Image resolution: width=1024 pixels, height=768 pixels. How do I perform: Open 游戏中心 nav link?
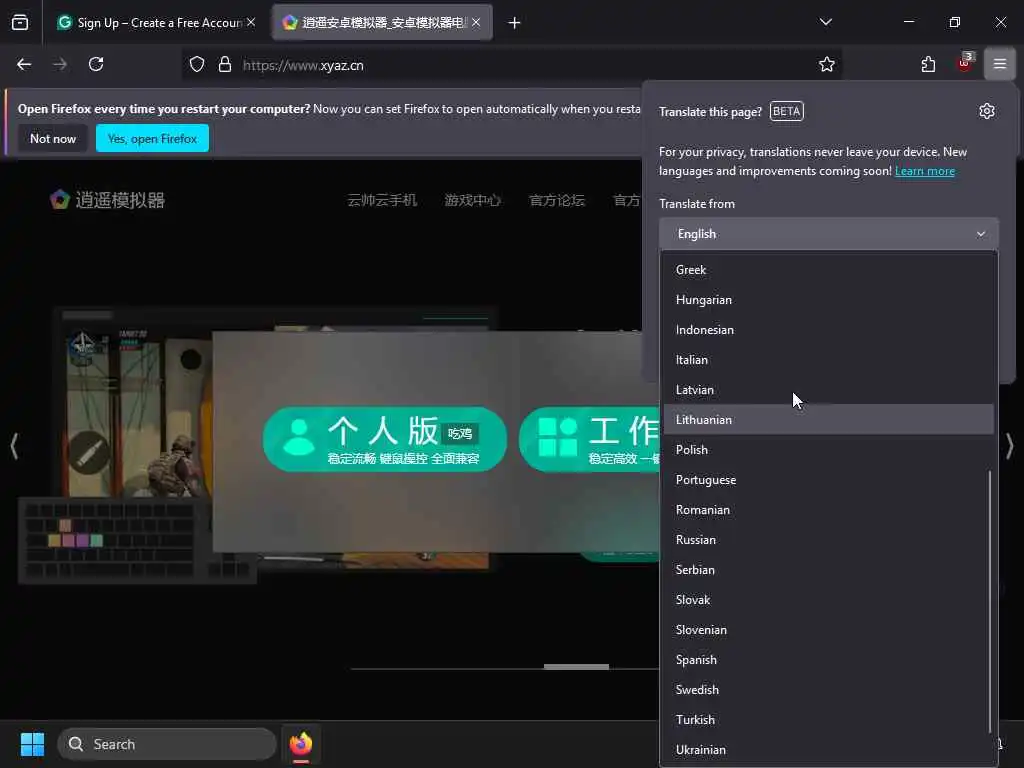tap(473, 200)
